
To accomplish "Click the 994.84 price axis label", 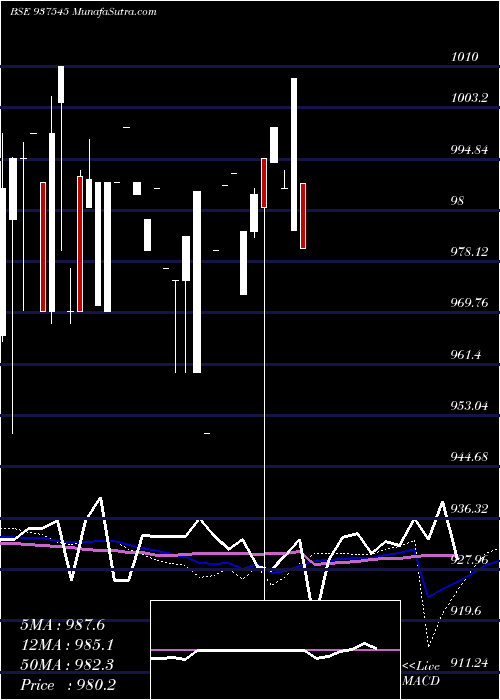I will [x=469, y=150].
